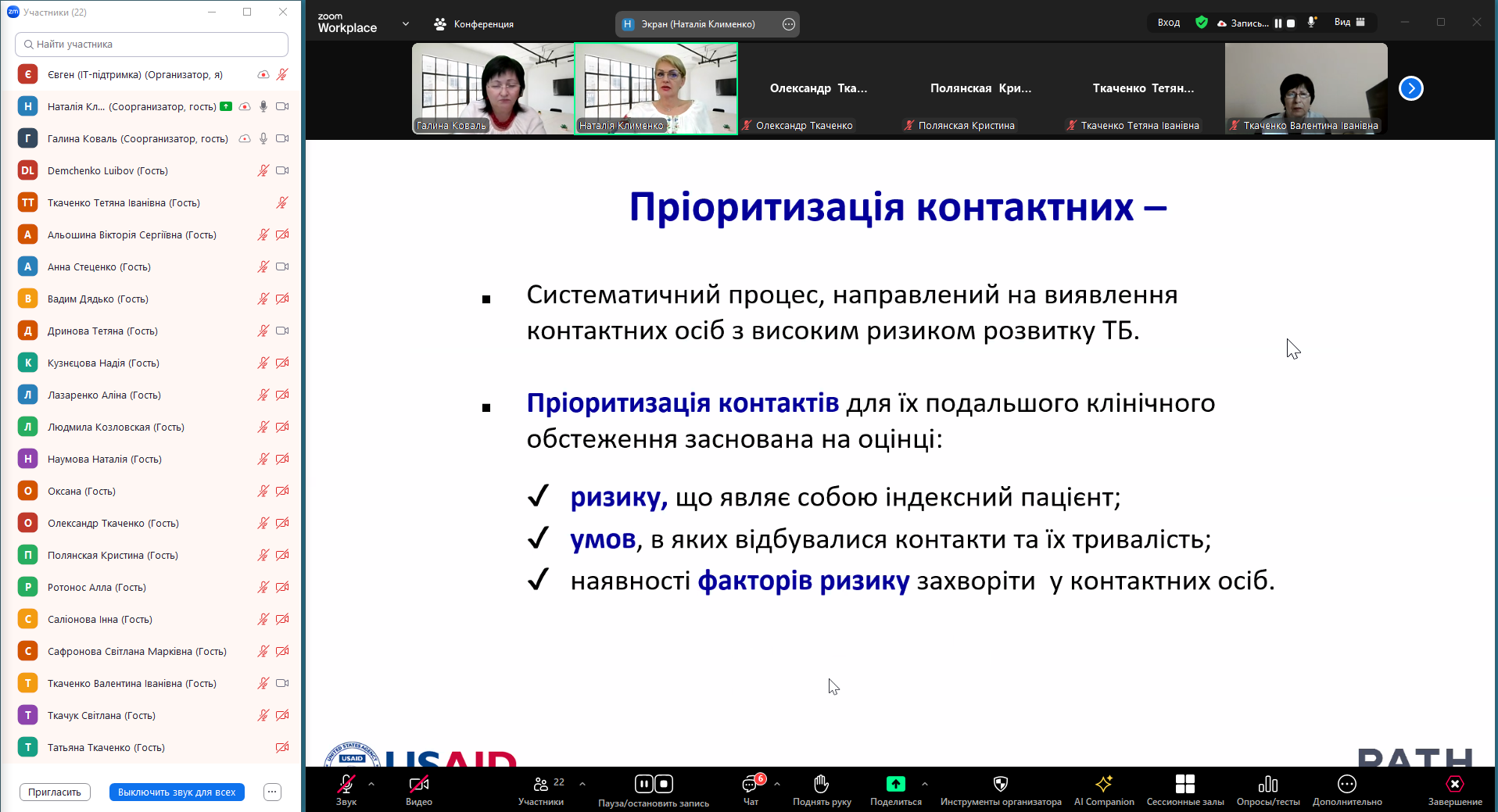Screen dimensions: 1498x812
Task: Toggle microphone mute in bottom toolbar
Action: tap(346, 784)
